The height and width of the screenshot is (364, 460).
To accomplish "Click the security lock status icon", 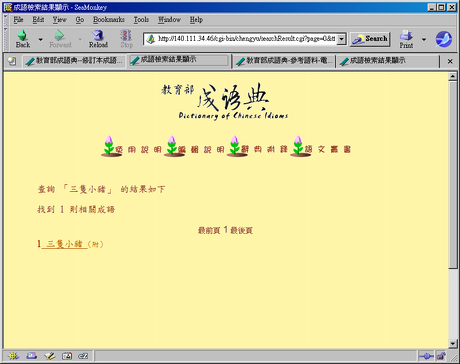I will pos(441,356).
